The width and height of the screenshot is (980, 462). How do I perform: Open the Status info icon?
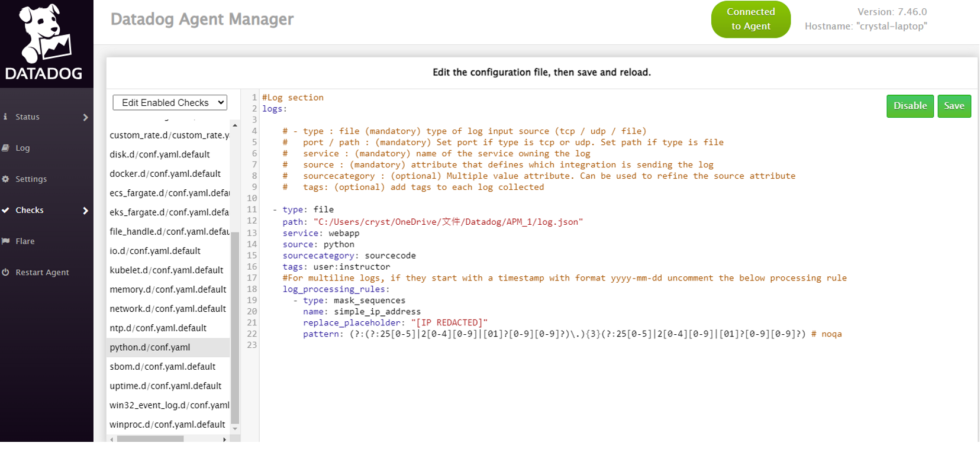click(6, 117)
